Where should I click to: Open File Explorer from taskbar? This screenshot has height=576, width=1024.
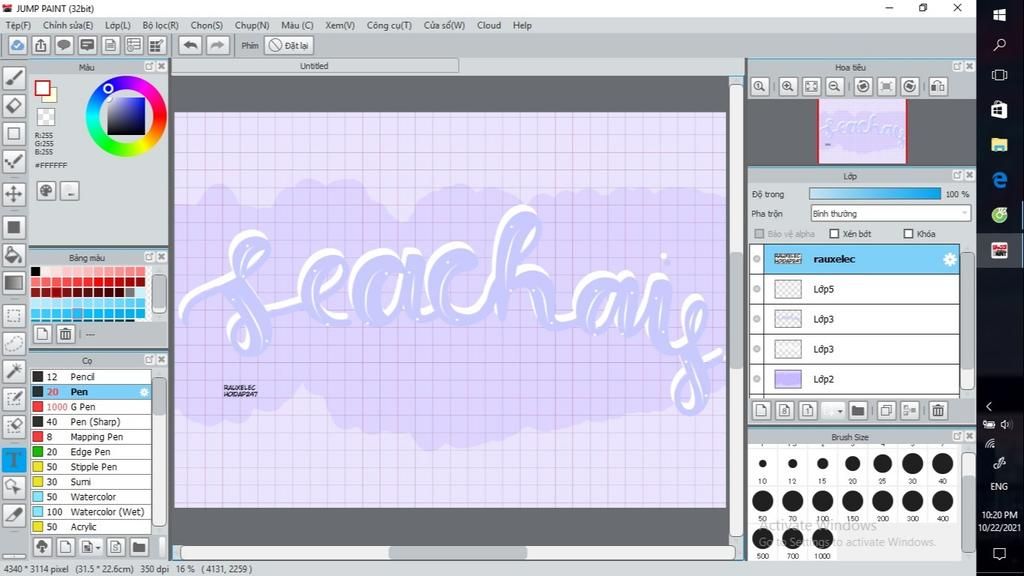pos(999,145)
